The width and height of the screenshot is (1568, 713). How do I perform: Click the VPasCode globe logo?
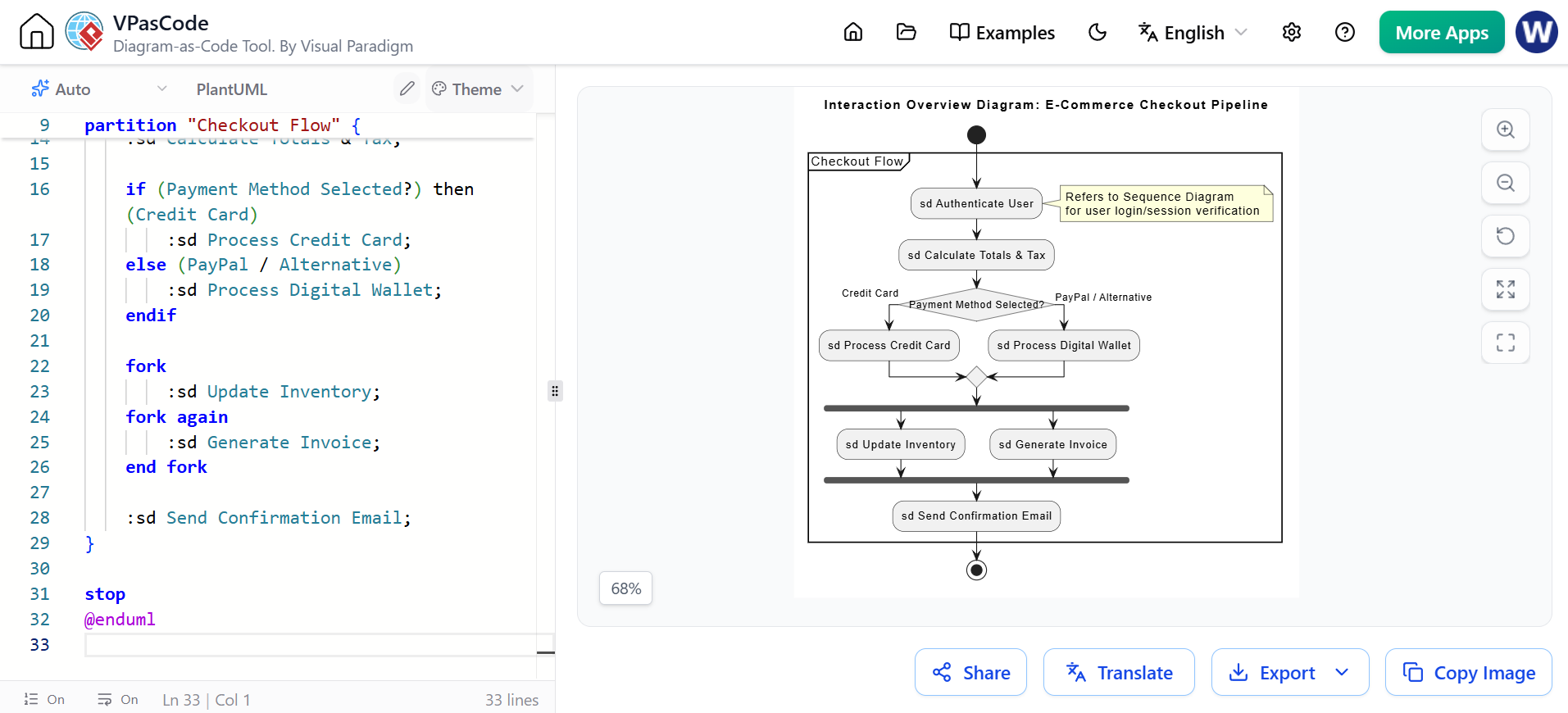pos(84,32)
